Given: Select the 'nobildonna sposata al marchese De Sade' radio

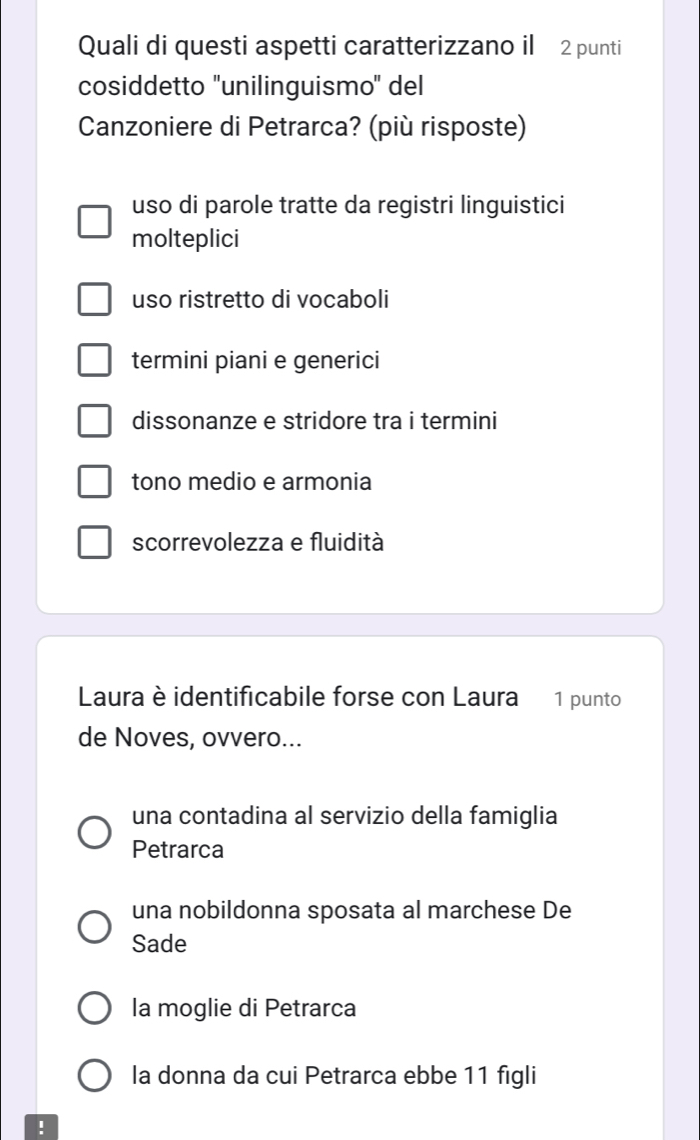Looking at the screenshot, I should [x=96, y=927].
